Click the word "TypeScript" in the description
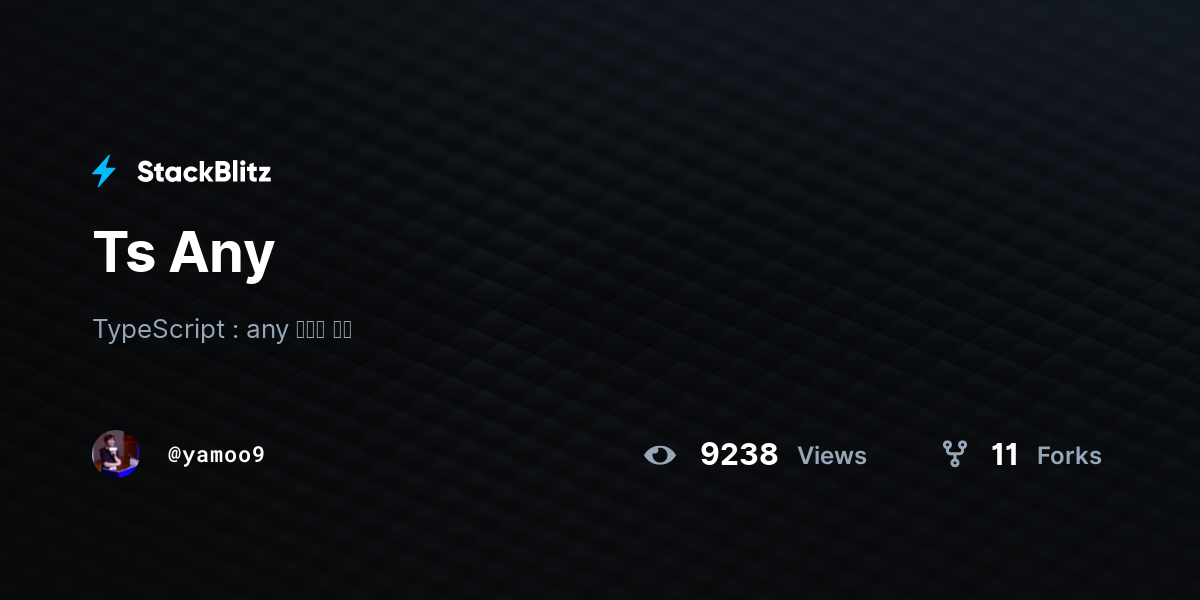The width and height of the screenshot is (1200, 600). pyautogui.click(x=159, y=329)
